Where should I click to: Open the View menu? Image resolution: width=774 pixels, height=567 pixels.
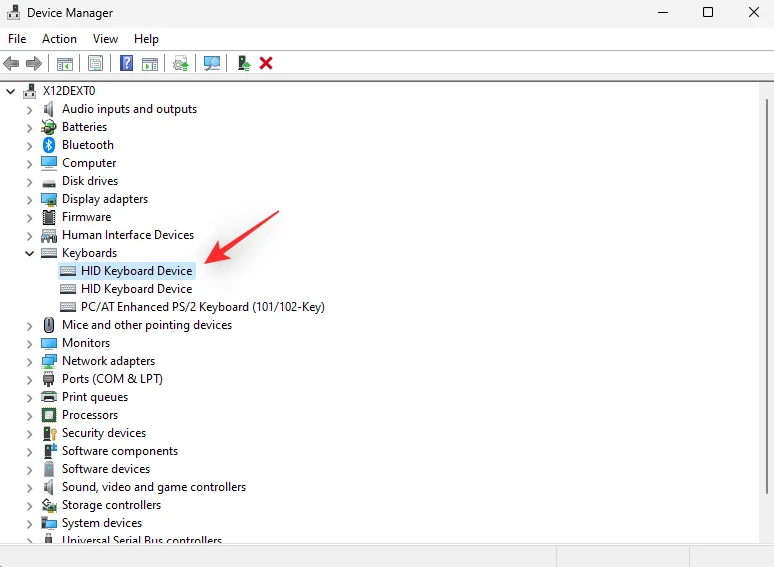tap(105, 39)
